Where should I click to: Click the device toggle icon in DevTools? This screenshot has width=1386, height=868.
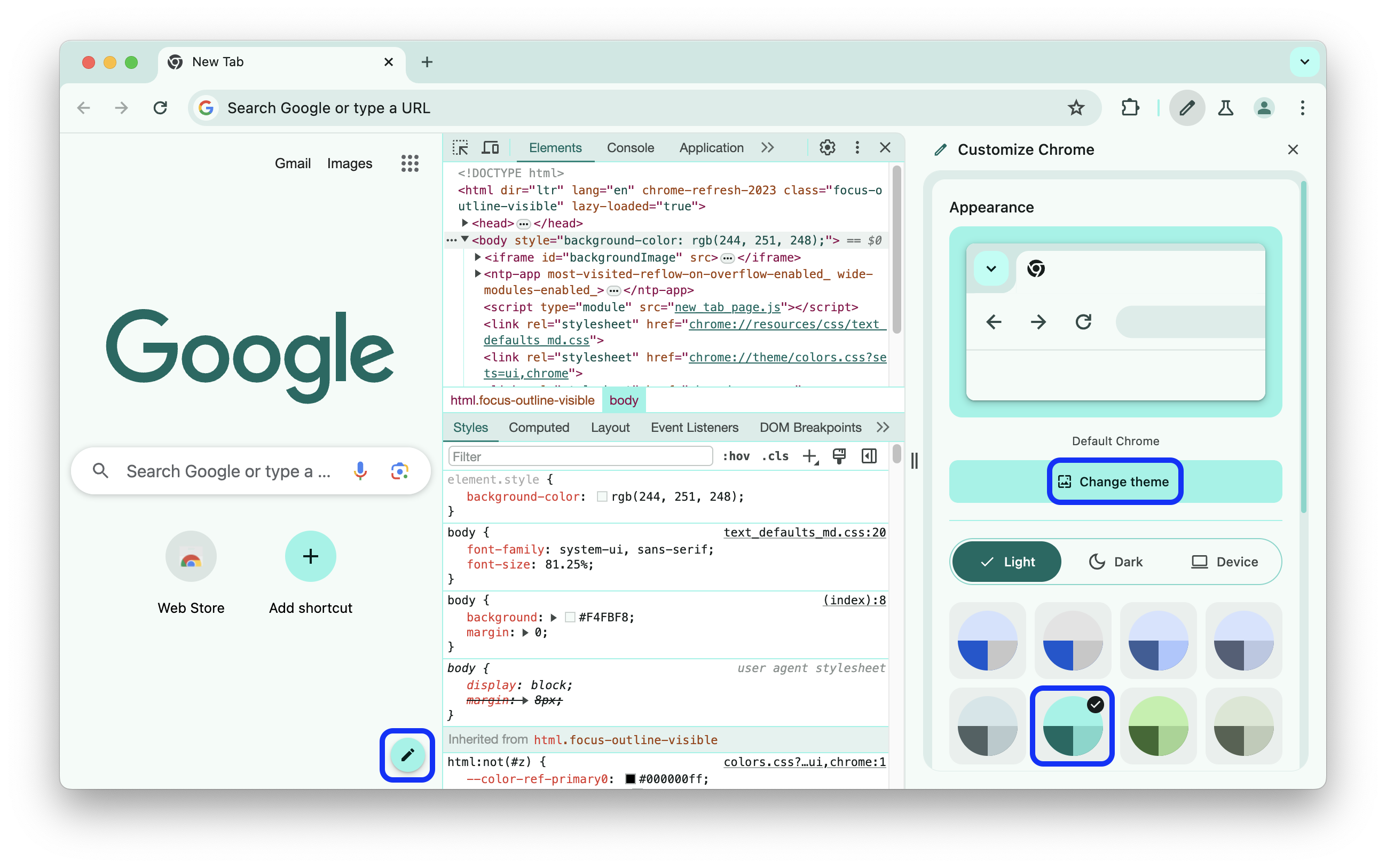(489, 148)
